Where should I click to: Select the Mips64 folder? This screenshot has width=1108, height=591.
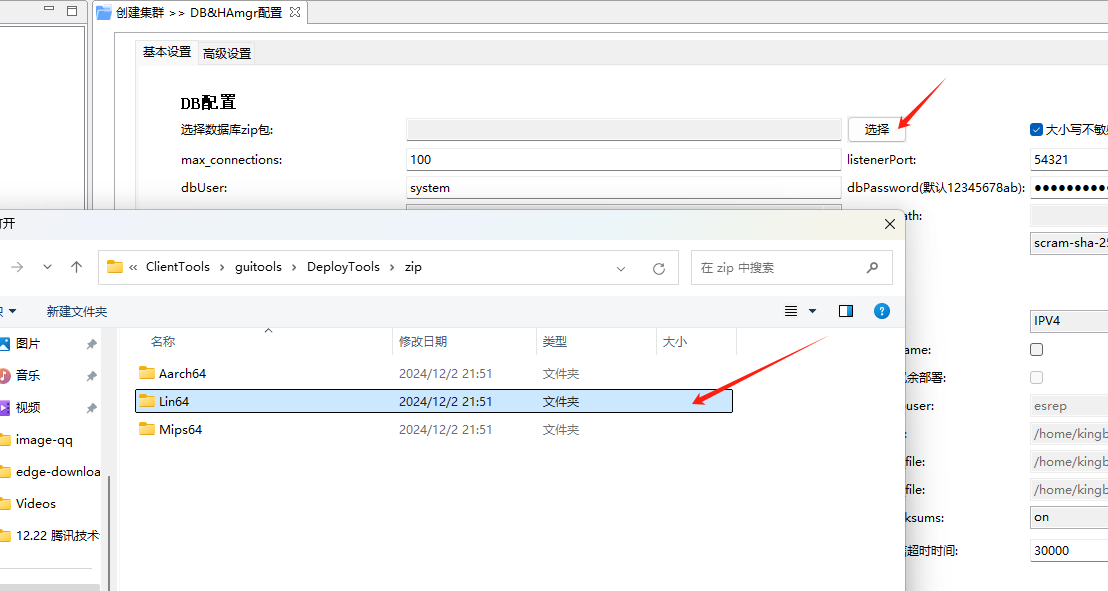[x=180, y=429]
